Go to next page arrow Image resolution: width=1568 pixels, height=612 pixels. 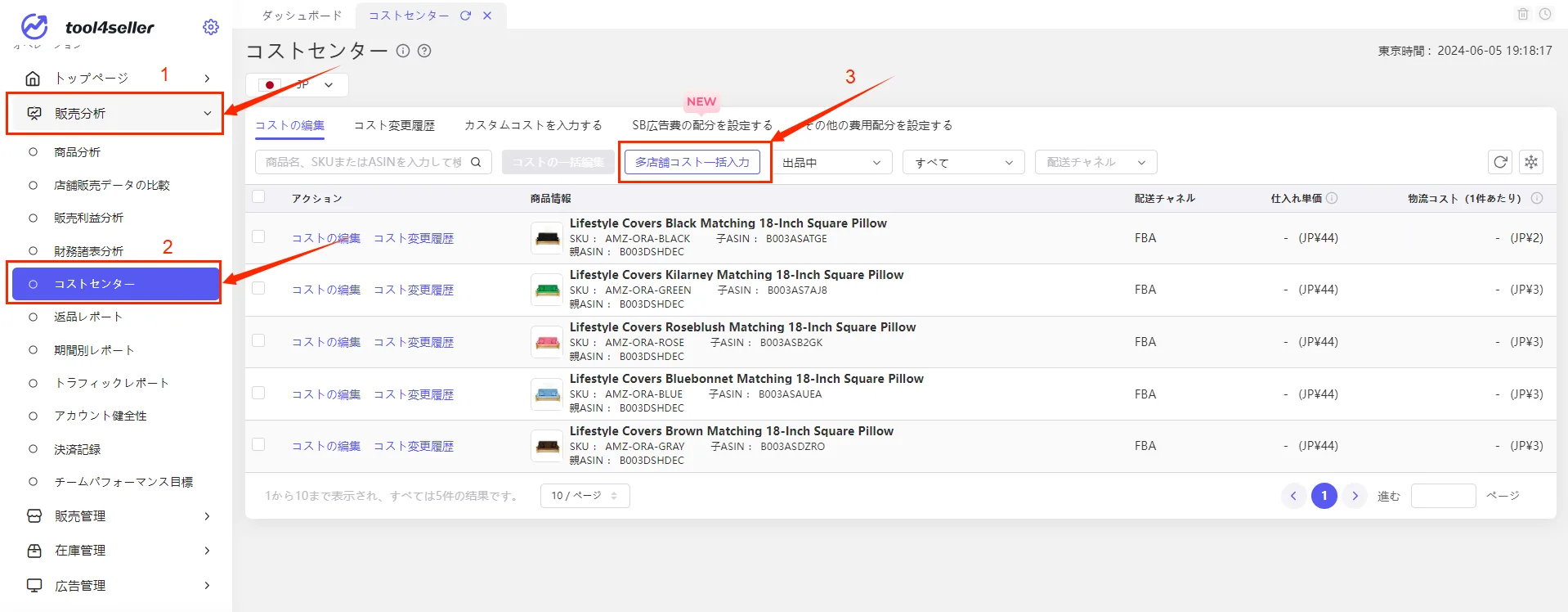pyautogui.click(x=1355, y=496)
